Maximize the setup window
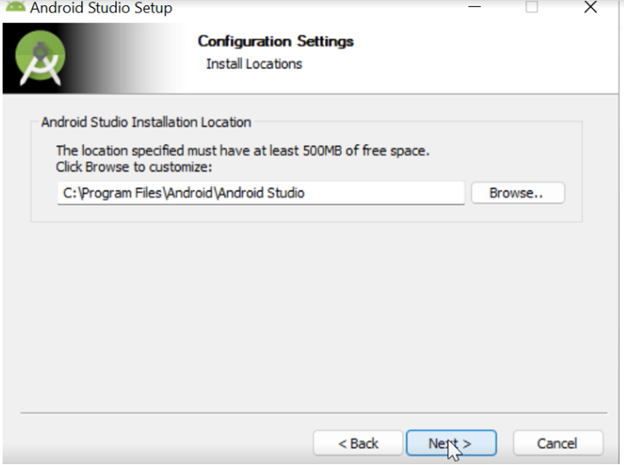This screenshot has height=465, width=624. [532, 7]
